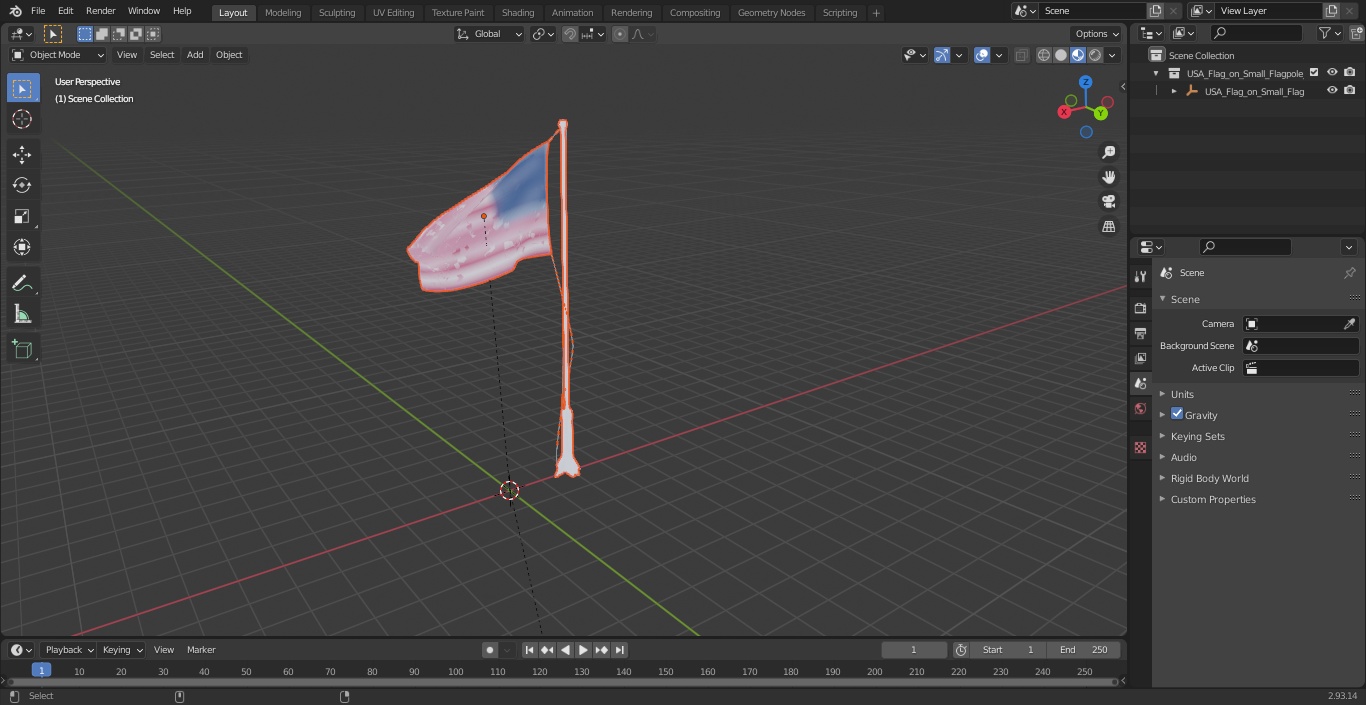Expand USA_Flag_on_Small_Flag tree row
The image size is (1366, 705).
point(1174,91)
